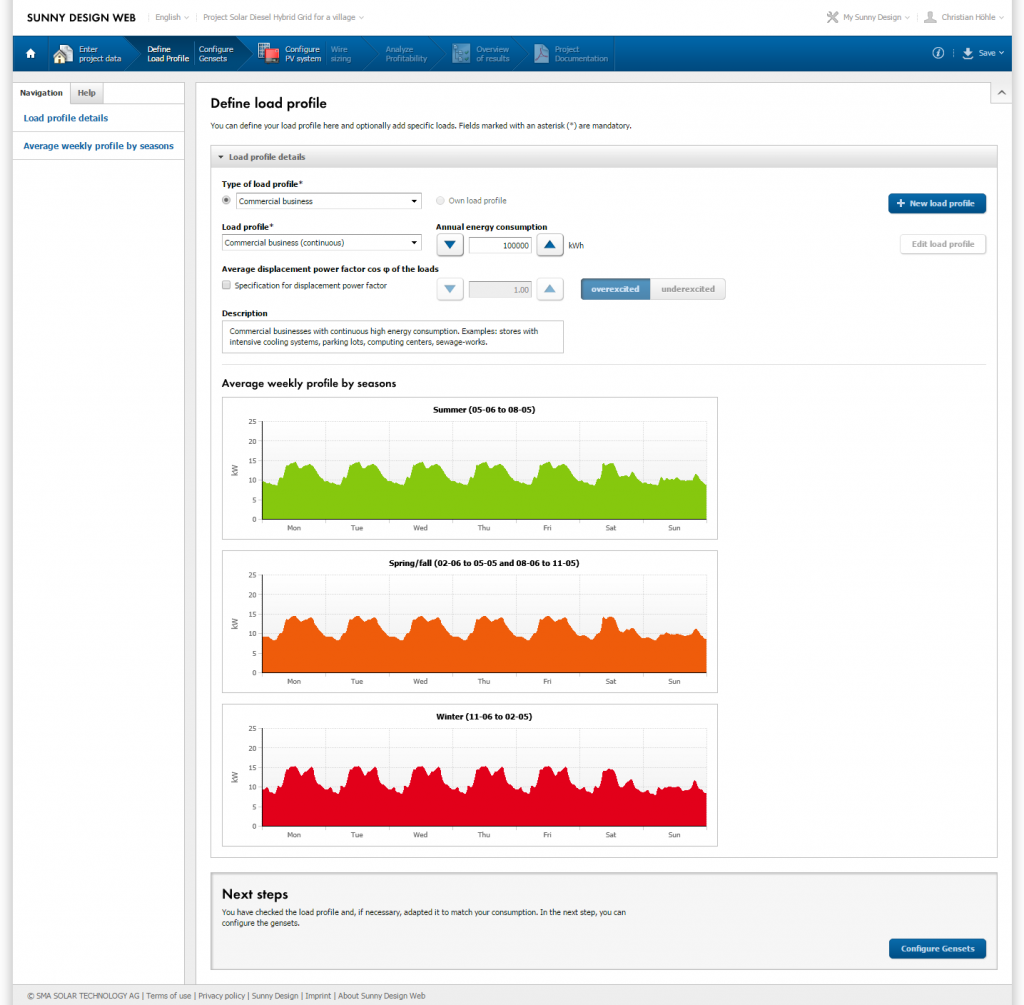Go to the Home icon
The width and height of the screenshot is (1024, 1005).
30,54
